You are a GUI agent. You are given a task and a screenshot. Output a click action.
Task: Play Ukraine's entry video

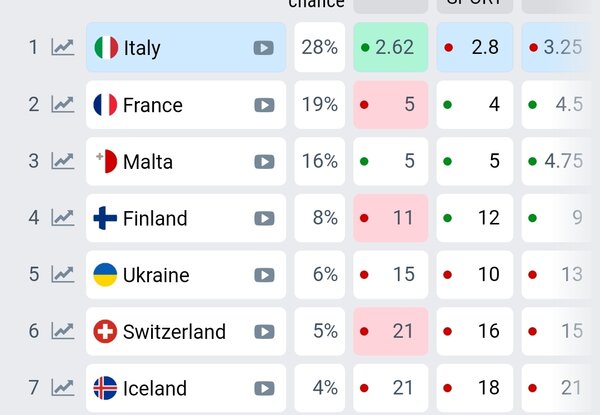pyautogui.click(x=264, y=275)
